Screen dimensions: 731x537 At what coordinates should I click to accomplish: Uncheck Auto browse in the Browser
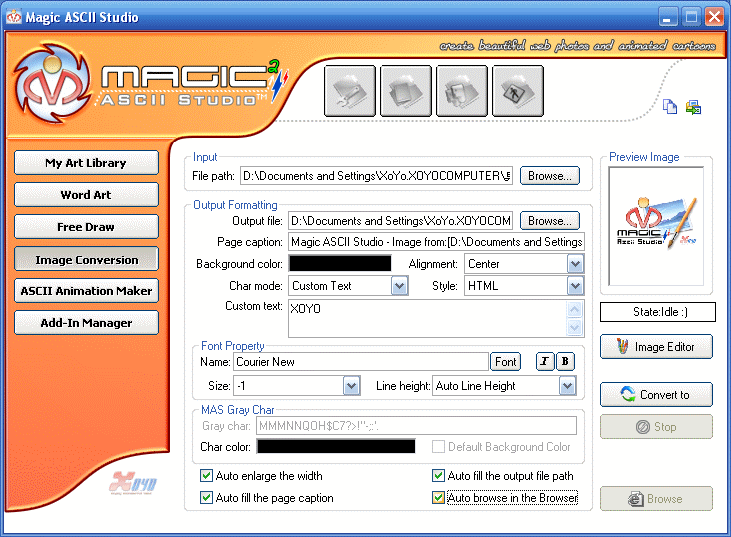tap(438, 497)
